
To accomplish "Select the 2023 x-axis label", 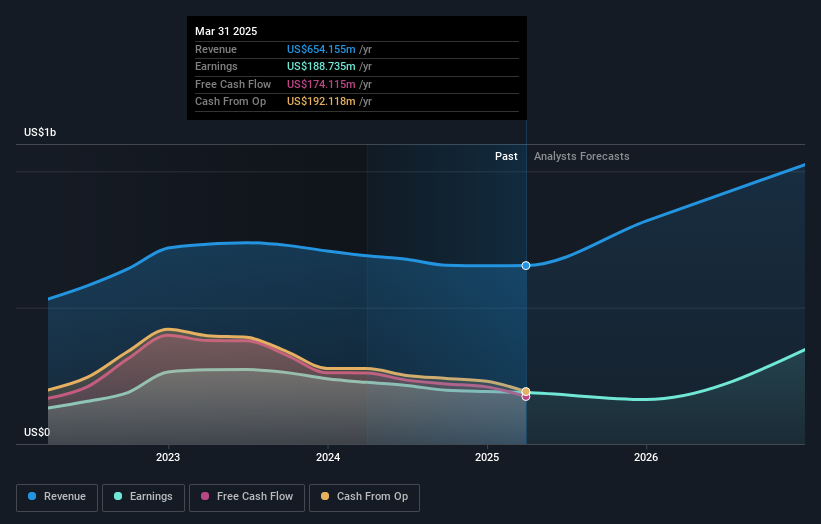I will 168,458.
